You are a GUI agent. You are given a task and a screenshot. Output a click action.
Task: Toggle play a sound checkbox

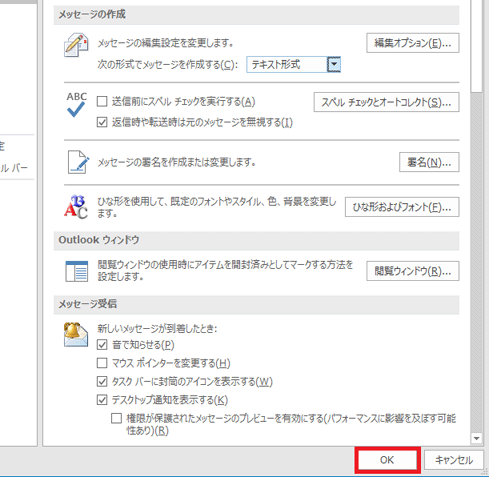coord(102,345)
